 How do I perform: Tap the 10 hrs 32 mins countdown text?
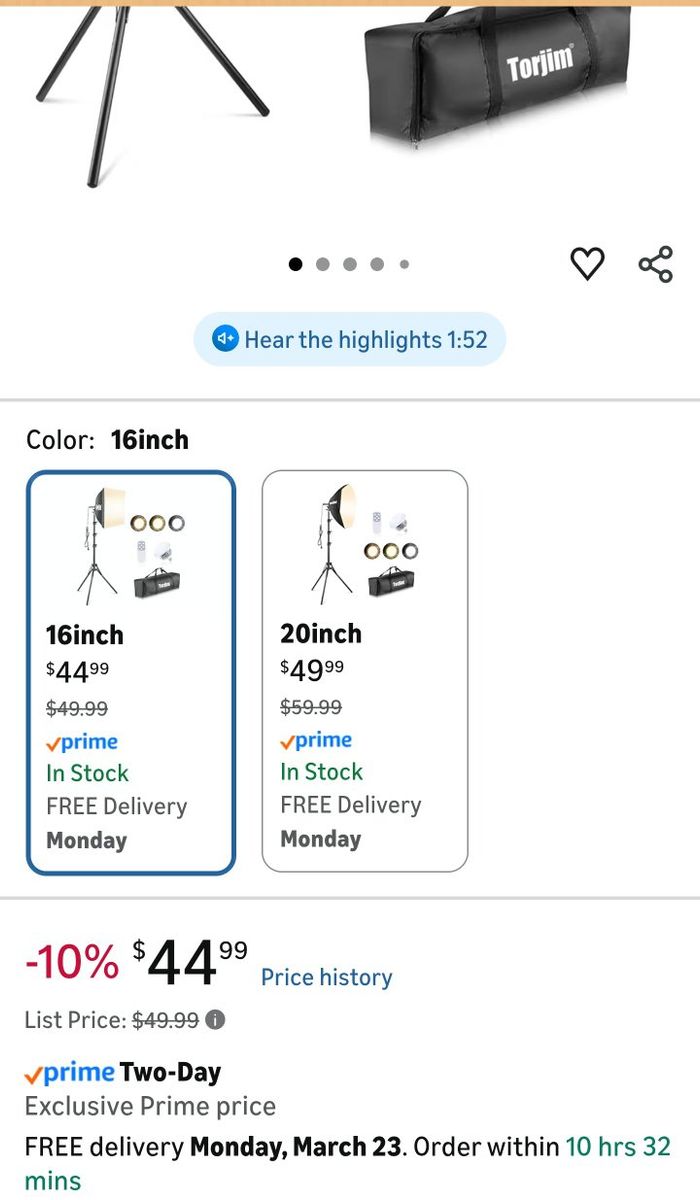point(617,1146)
